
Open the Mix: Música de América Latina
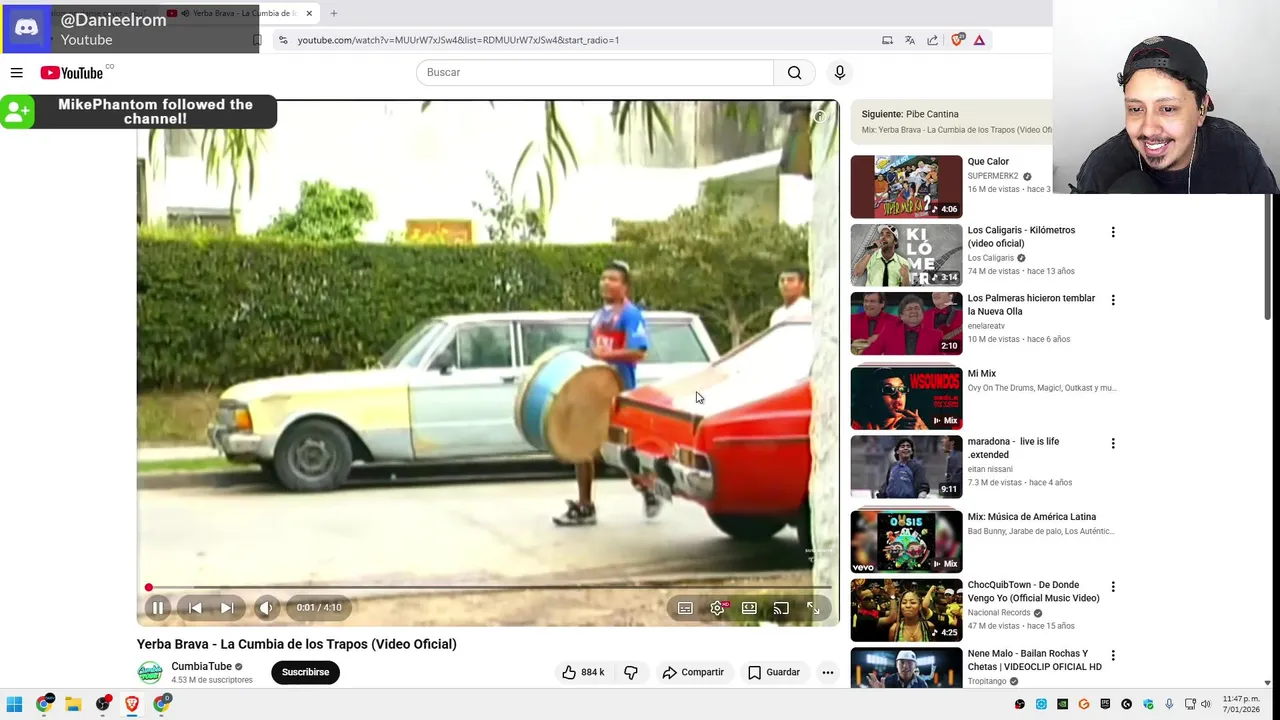[x=1031, y=517]
